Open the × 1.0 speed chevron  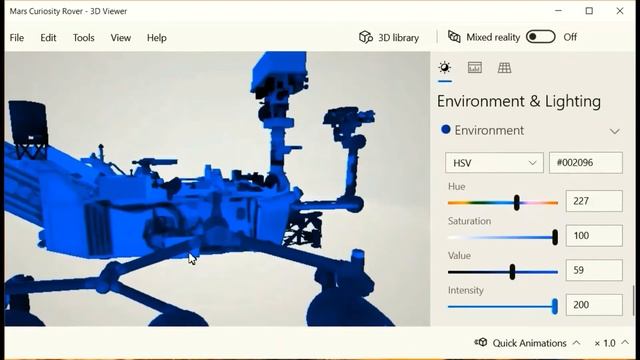625,342
